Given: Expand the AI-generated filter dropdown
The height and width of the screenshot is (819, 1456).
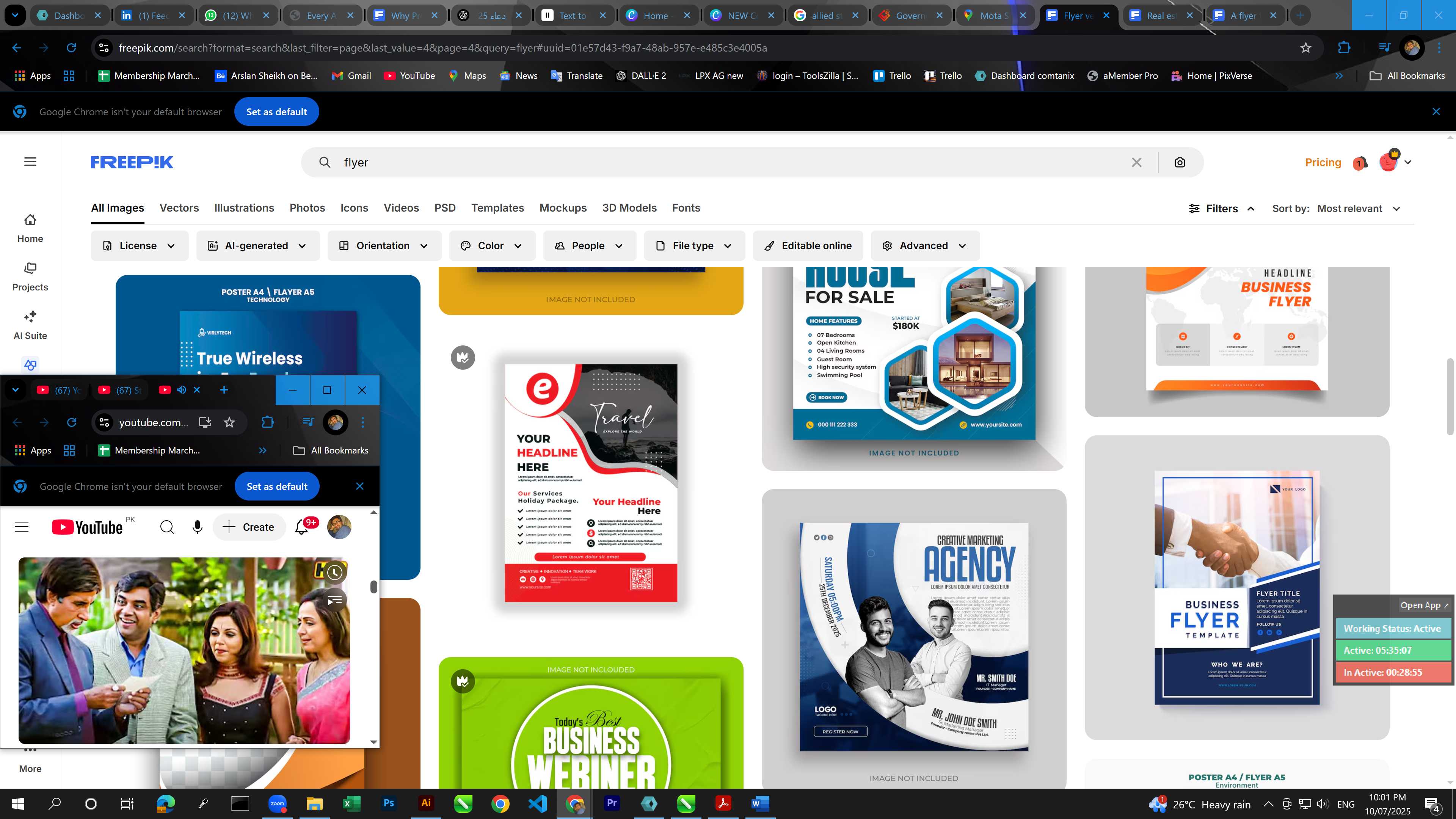Looking at the screenshot, I should click(258, 246).
